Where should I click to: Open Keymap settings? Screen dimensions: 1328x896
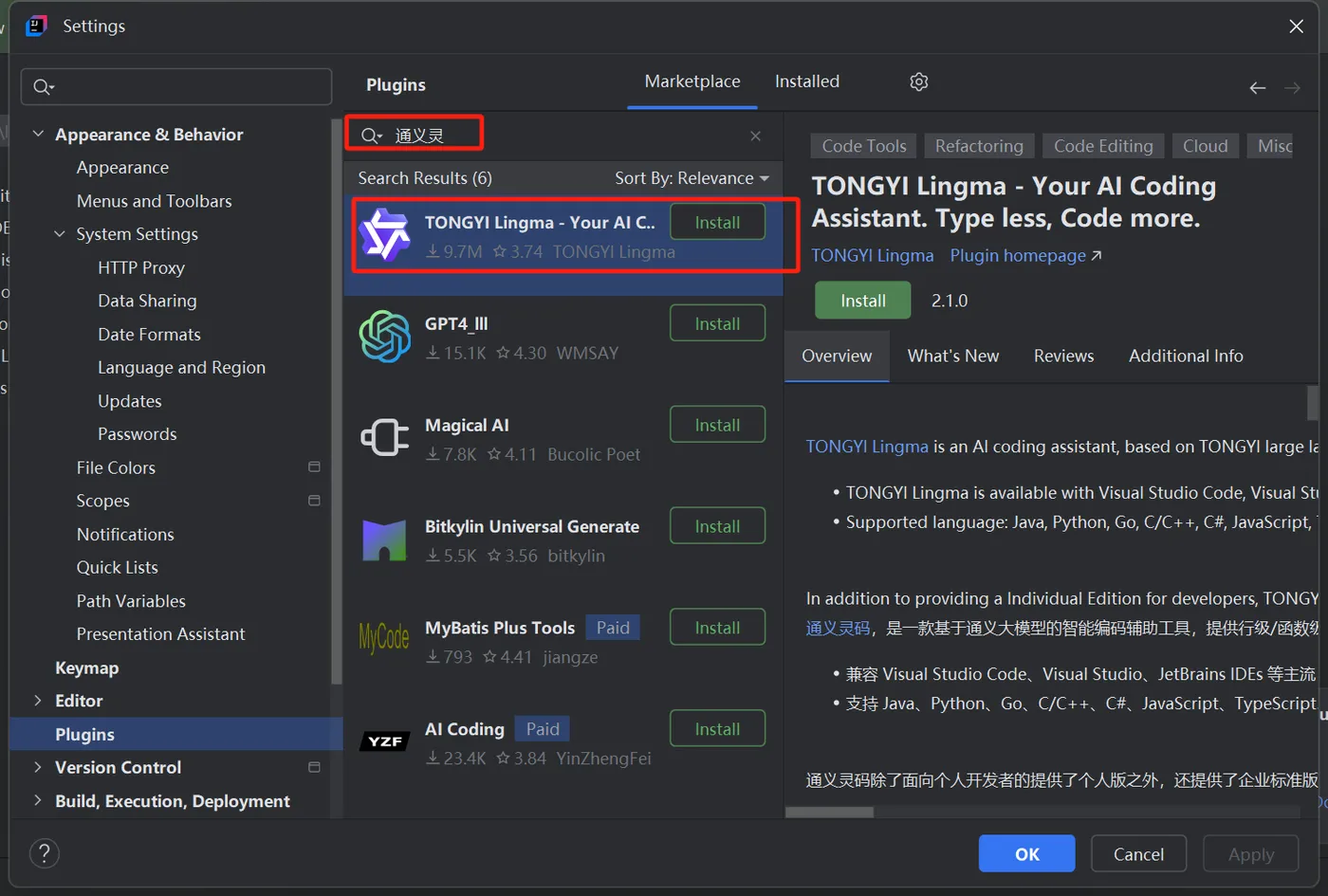coord(86,667)
